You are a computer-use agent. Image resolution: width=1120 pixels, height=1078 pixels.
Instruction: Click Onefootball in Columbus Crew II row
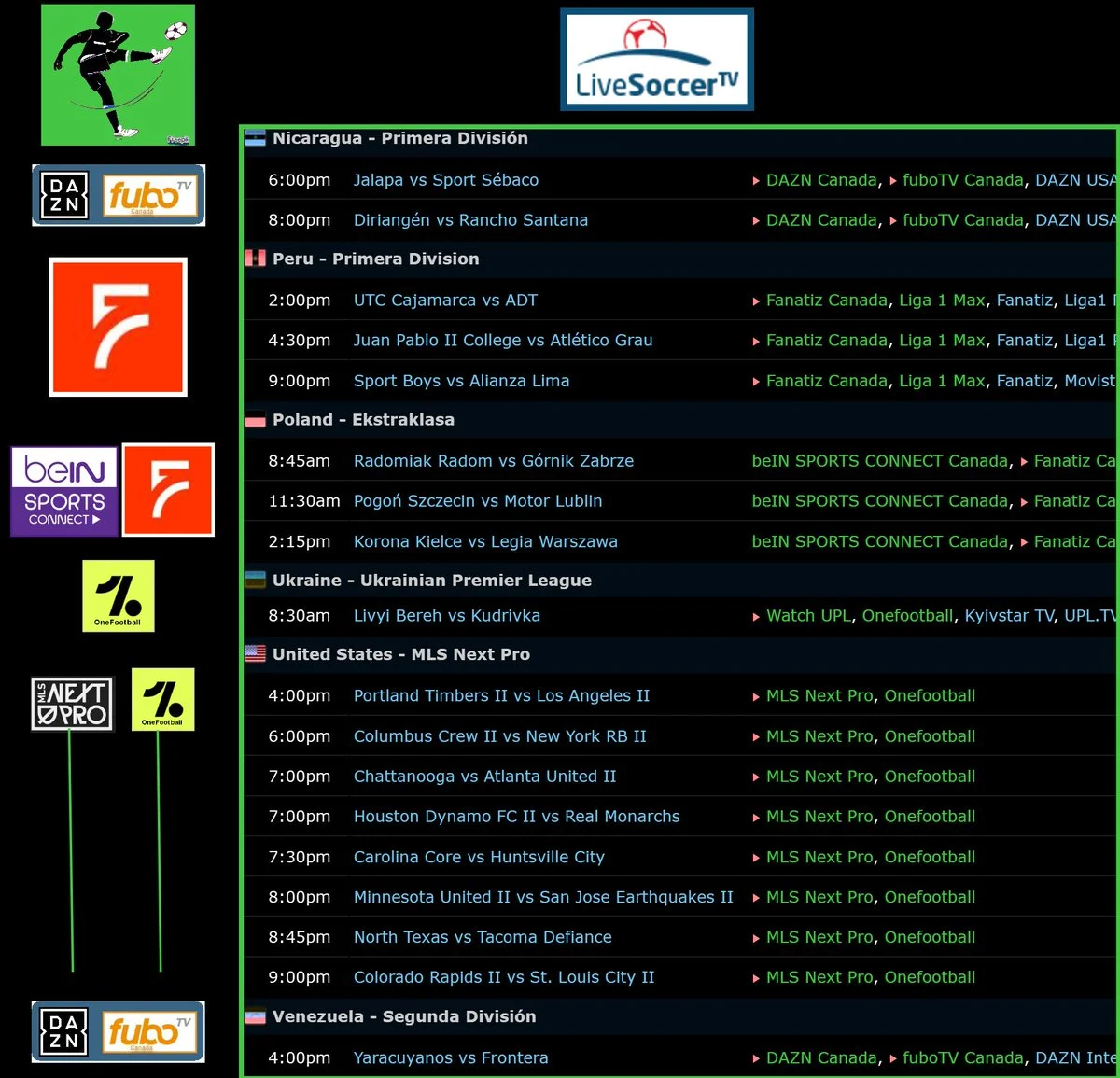[x=930, y=736]
